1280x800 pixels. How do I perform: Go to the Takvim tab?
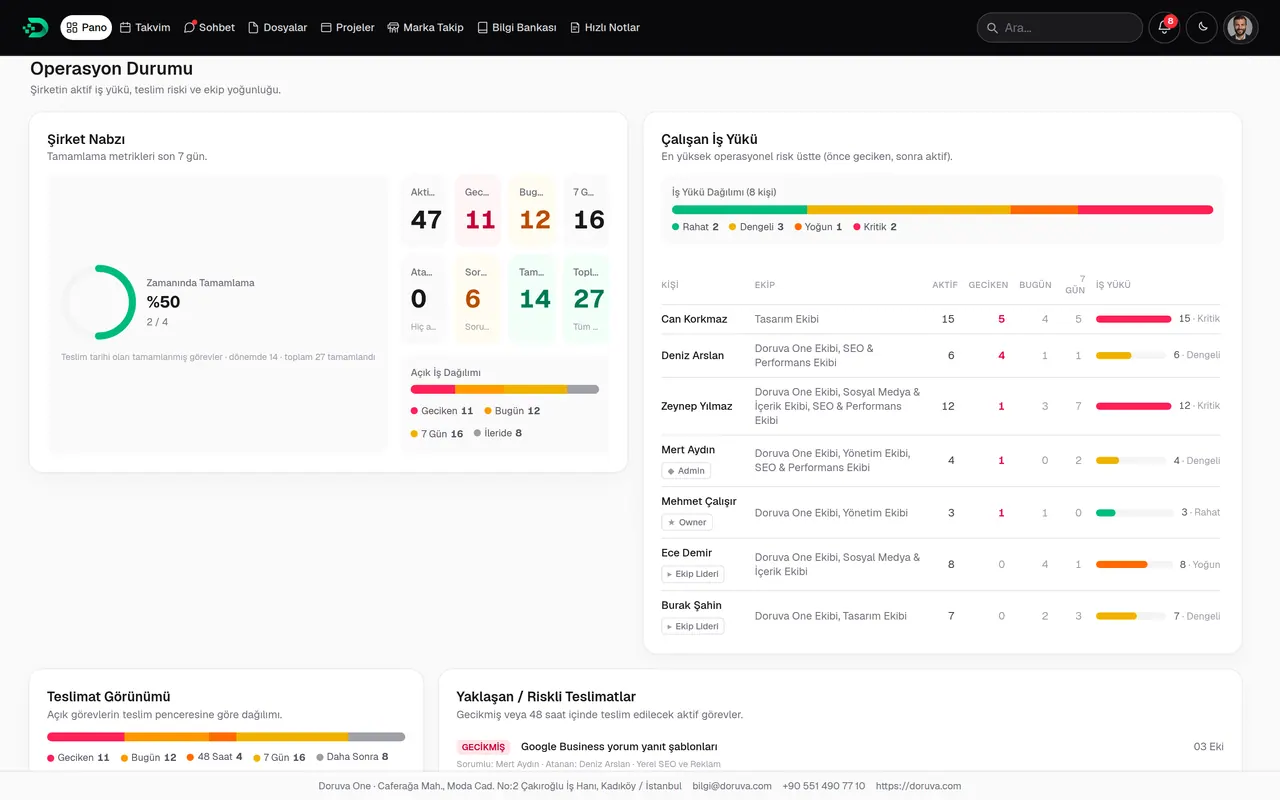point(145,28)
